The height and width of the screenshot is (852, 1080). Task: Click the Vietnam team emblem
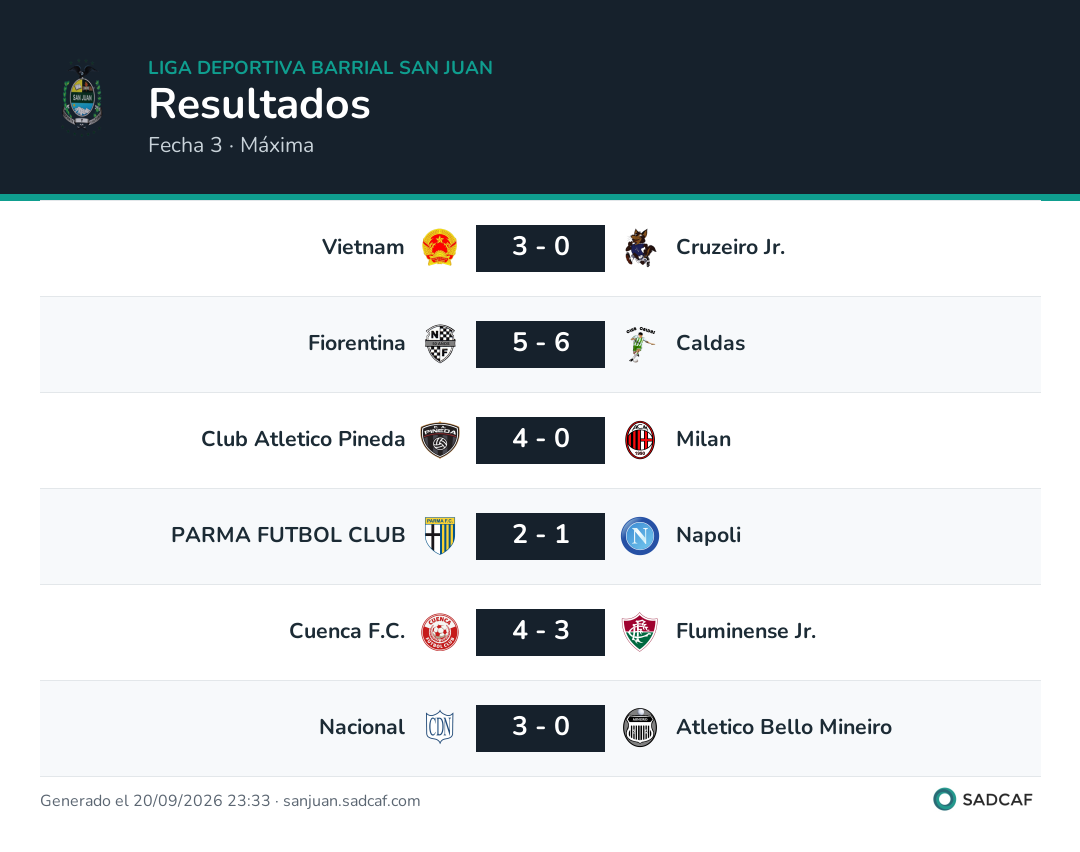coord(439,247)
